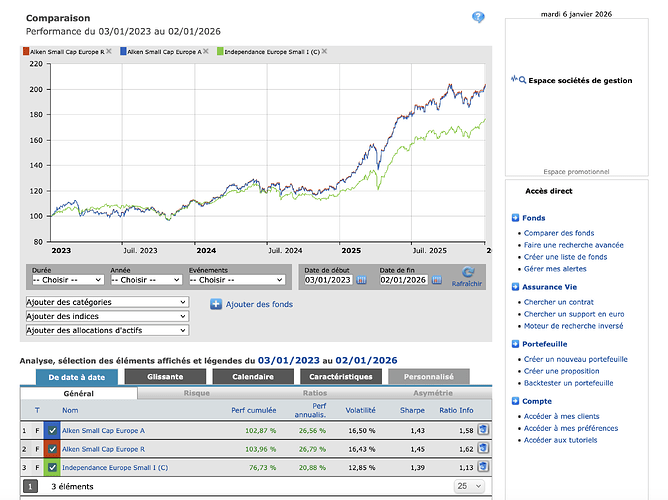Click the Date de début input field
Image resolution: width=668 pixels, height=500 pixels.
[x=328, y=280]
